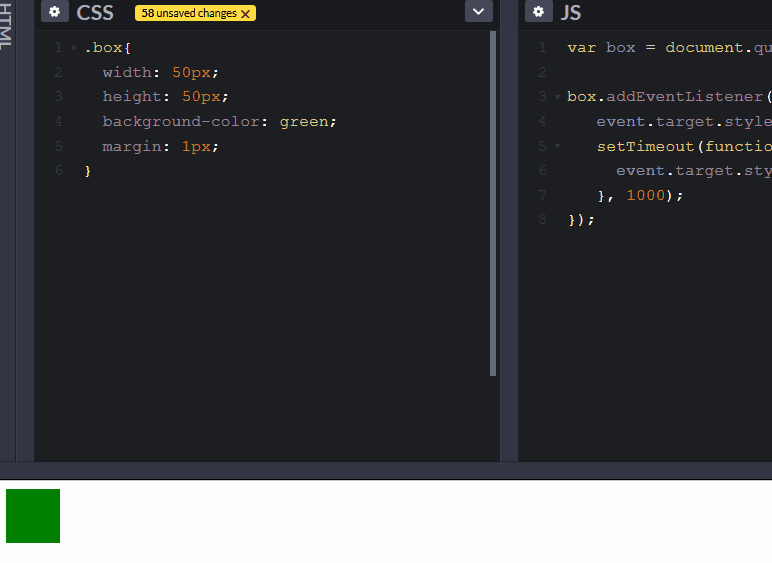772x563 pixels.
Task: Open the CSS panel settings gear
Action: click(x=54, y=12)
